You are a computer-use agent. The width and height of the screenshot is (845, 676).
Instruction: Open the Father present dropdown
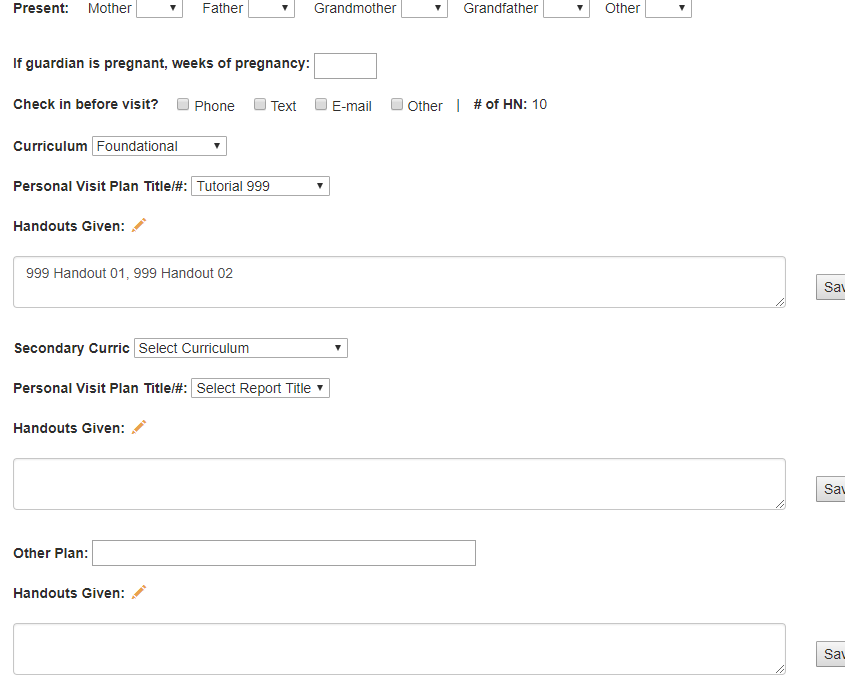pyautogui.click(x=271, y=8)
